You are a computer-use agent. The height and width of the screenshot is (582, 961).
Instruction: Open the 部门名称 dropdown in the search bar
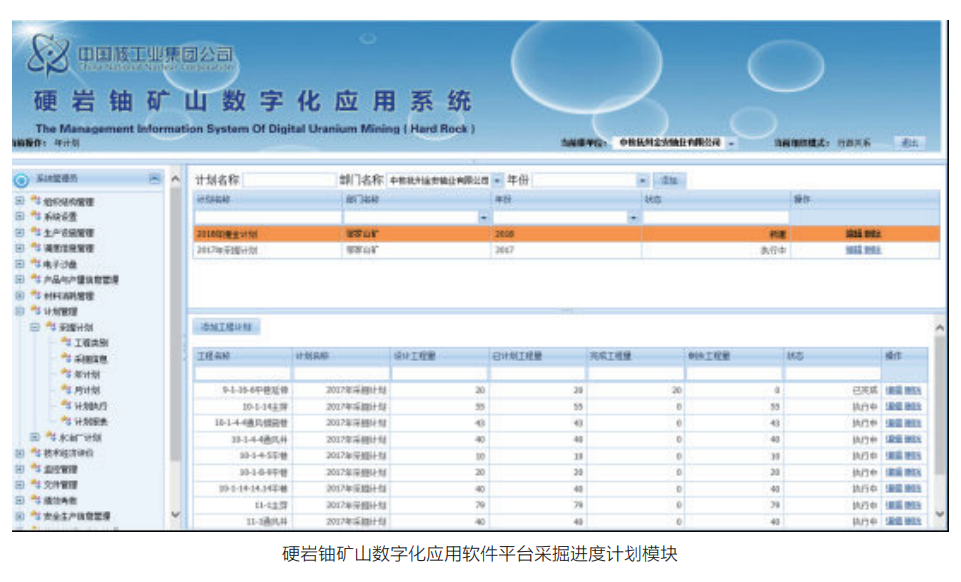coord(497,181)
